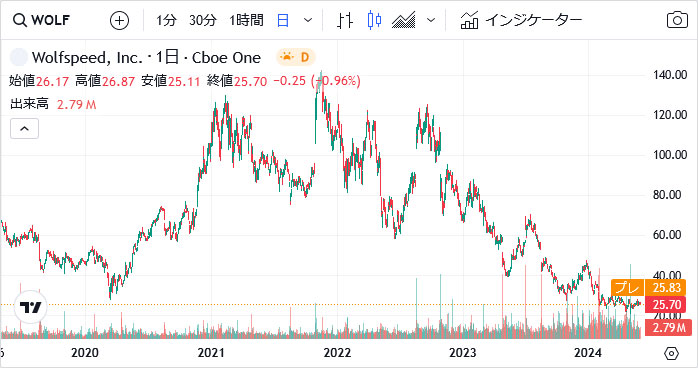698x368 pixels.
Task: Click the 高値 26.87 high value
Action: coord(105,81)
